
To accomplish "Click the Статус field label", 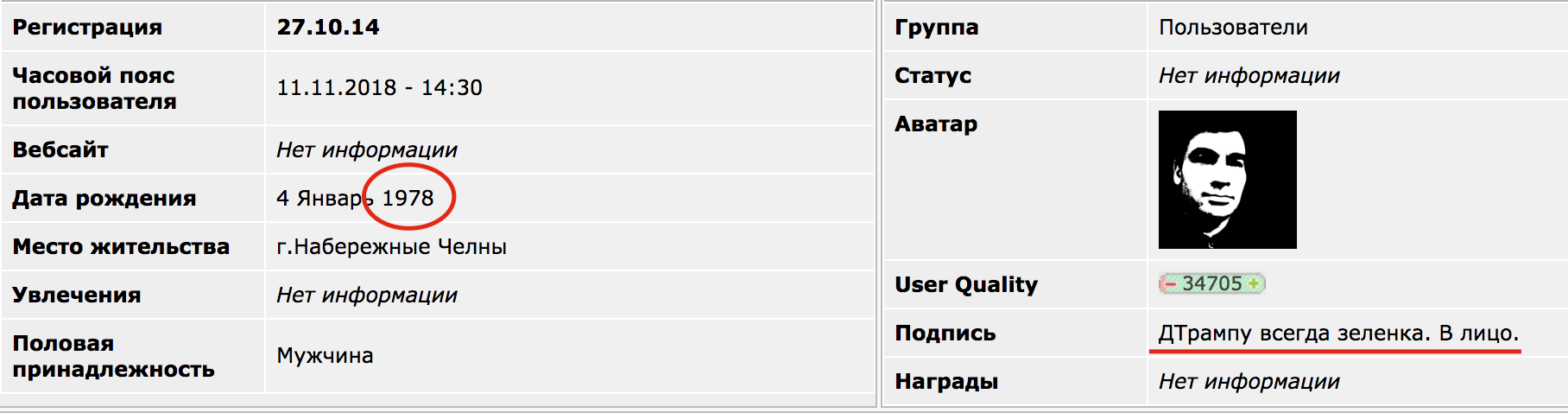I will pos(933,75).
